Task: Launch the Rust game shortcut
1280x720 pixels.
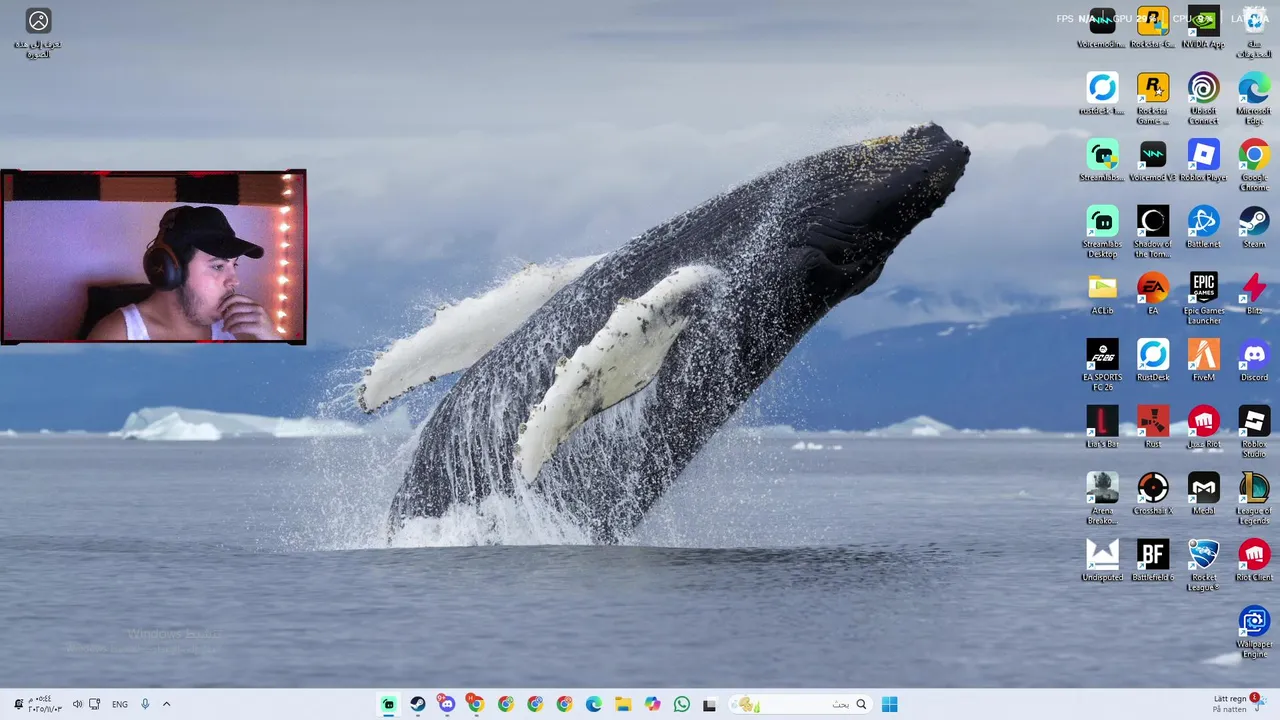Action: click(x=1153, y=427)
